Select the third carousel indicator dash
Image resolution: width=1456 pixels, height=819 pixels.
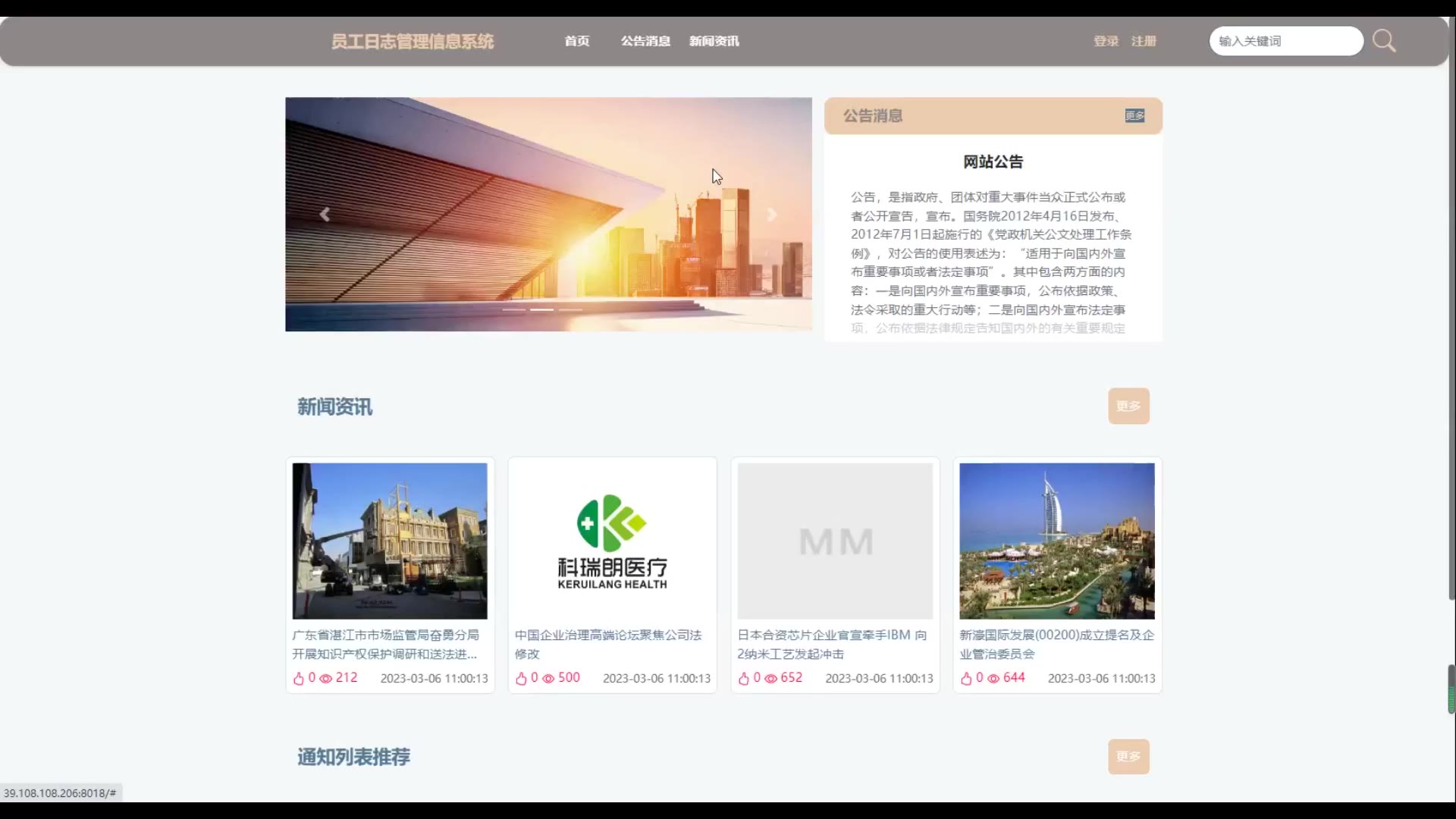click(570, 309)
